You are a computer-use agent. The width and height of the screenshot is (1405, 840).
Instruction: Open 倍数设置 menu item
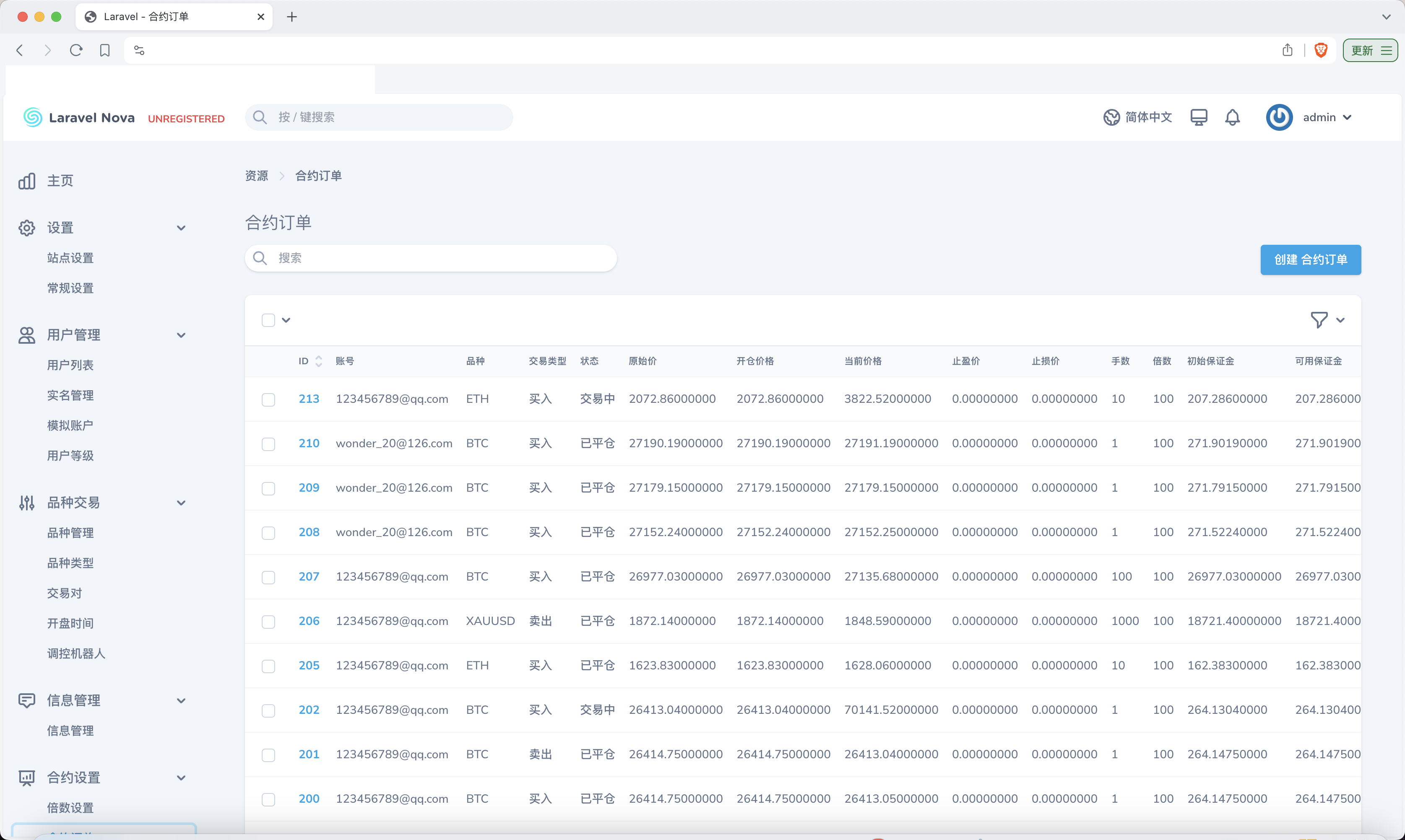[70, 808]
